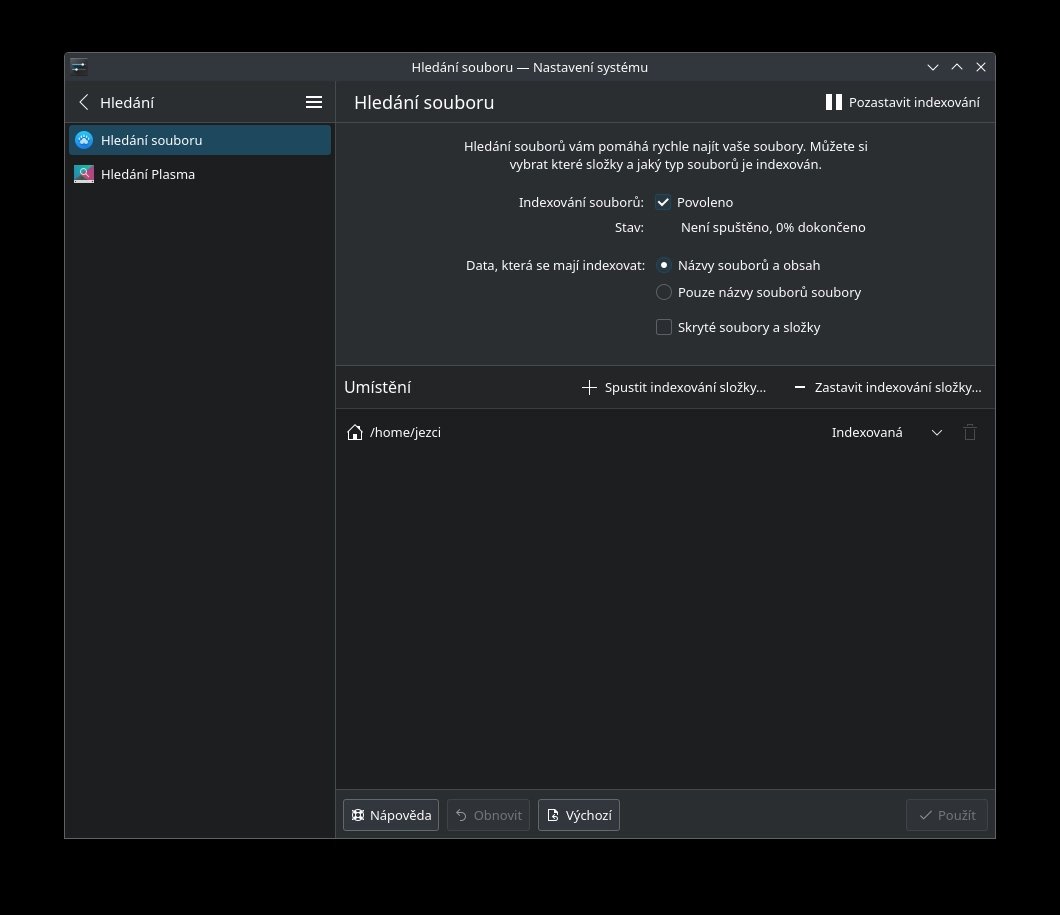Click the Pozastavit indexování button
The width and height of the screenshot is (1060, 915).
tap(902, 102)
